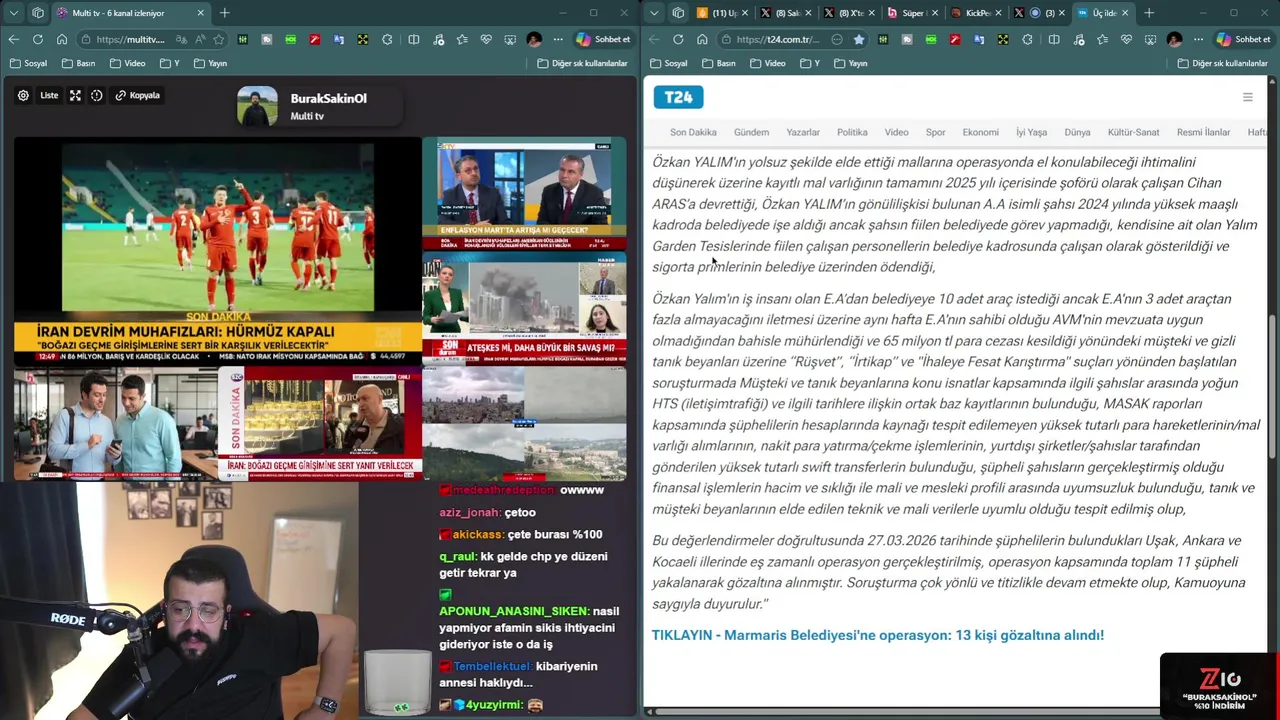Close the active Üç ilde tab

[x=1125, y=13]
